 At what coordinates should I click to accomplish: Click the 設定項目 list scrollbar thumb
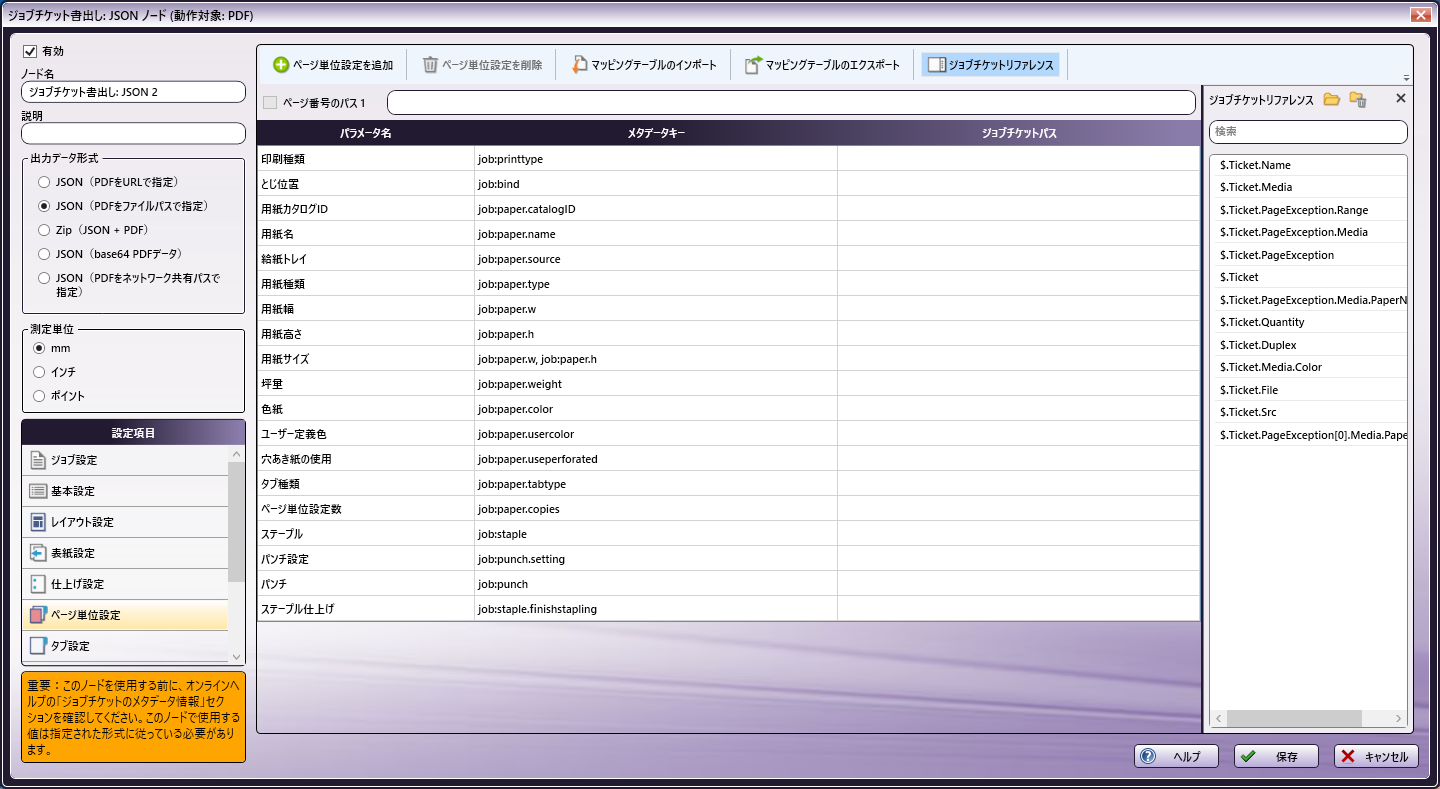[236, 521]
